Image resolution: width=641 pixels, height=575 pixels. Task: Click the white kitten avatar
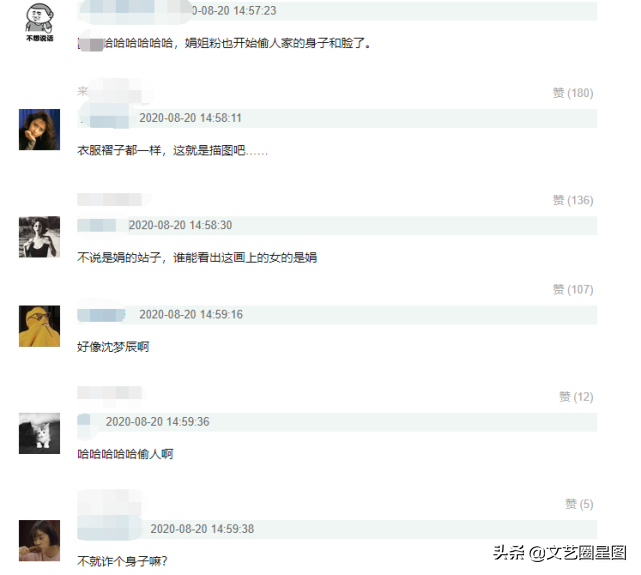pyautogui.click(x=39, y=433)
